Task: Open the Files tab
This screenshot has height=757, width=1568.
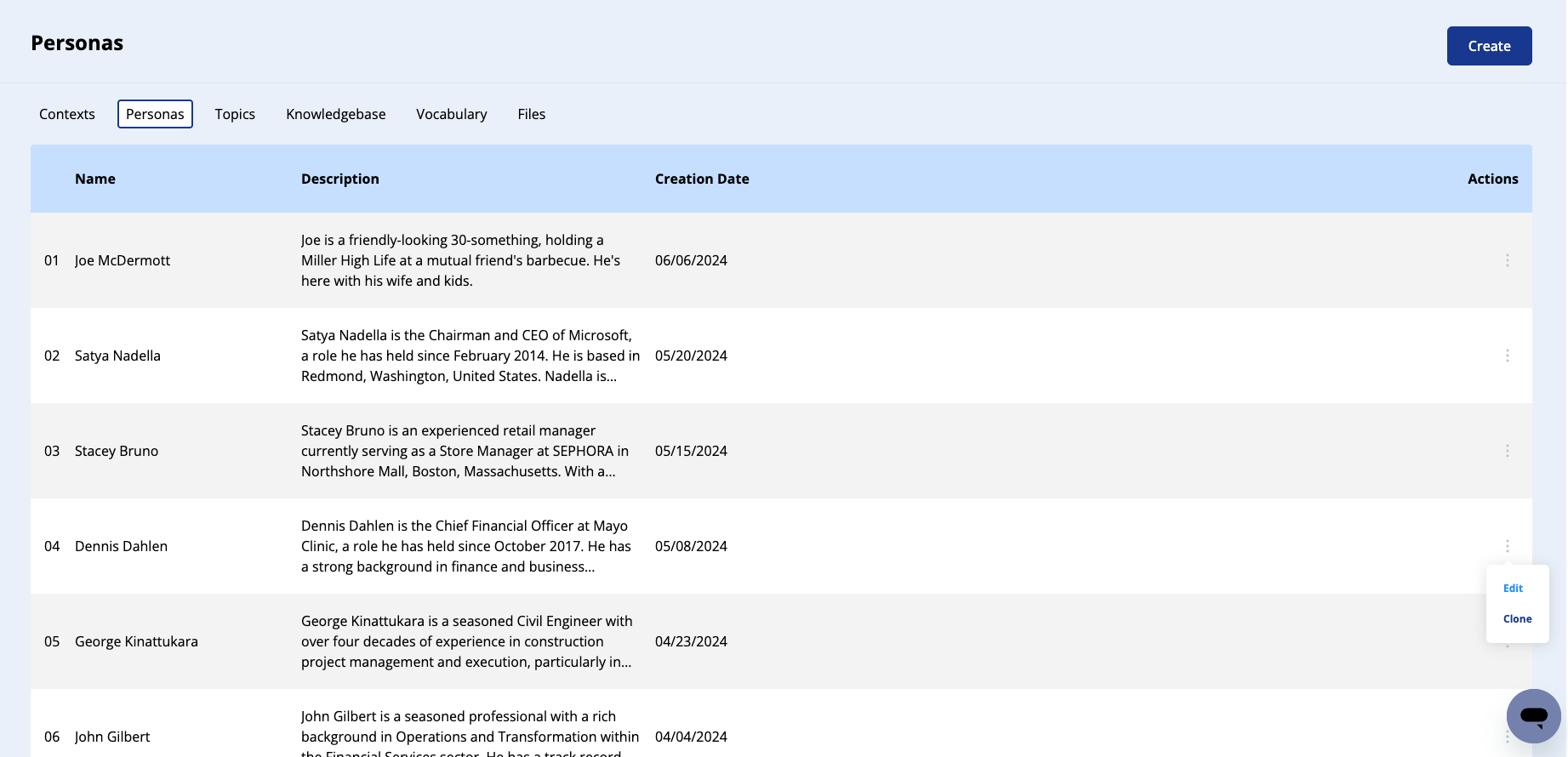Action: coord(531,114)
